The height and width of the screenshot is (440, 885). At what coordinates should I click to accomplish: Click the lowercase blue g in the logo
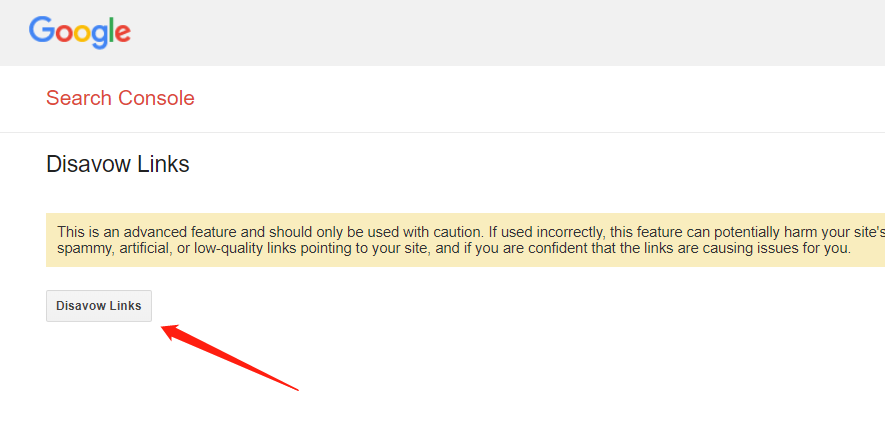(97, 37)
